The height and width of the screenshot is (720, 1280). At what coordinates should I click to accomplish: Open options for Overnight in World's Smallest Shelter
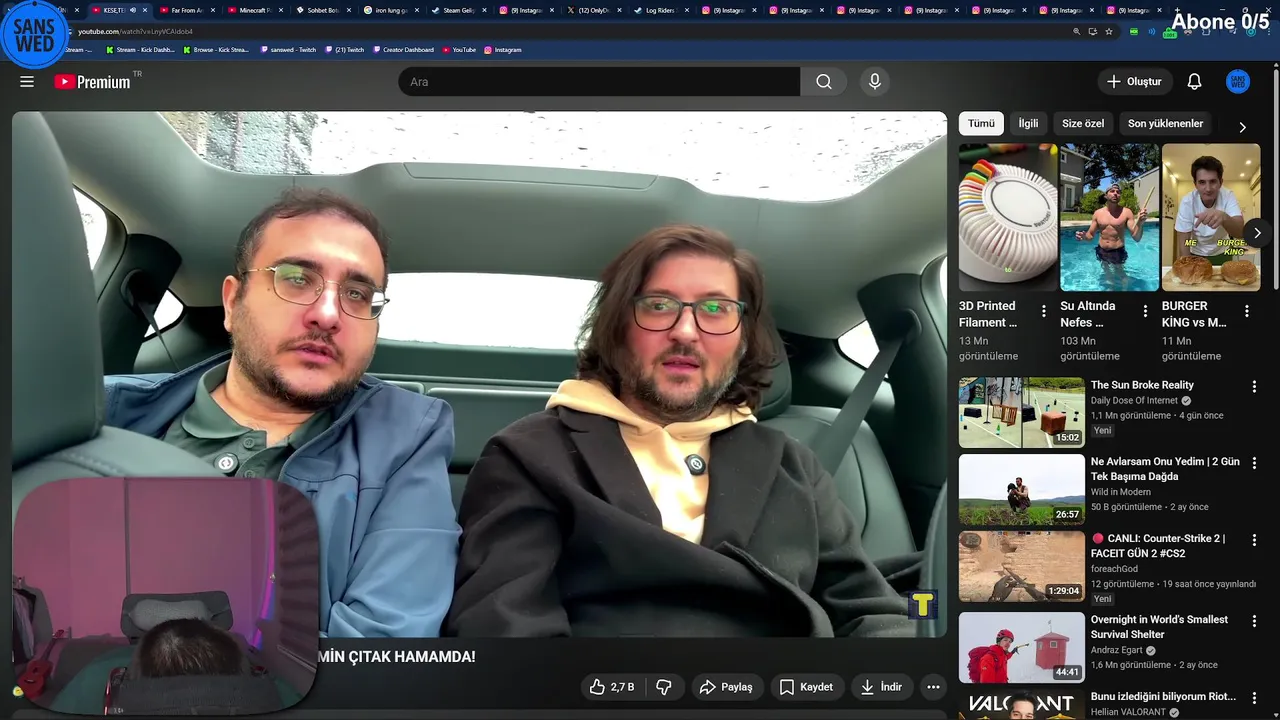click(1254, 621)
